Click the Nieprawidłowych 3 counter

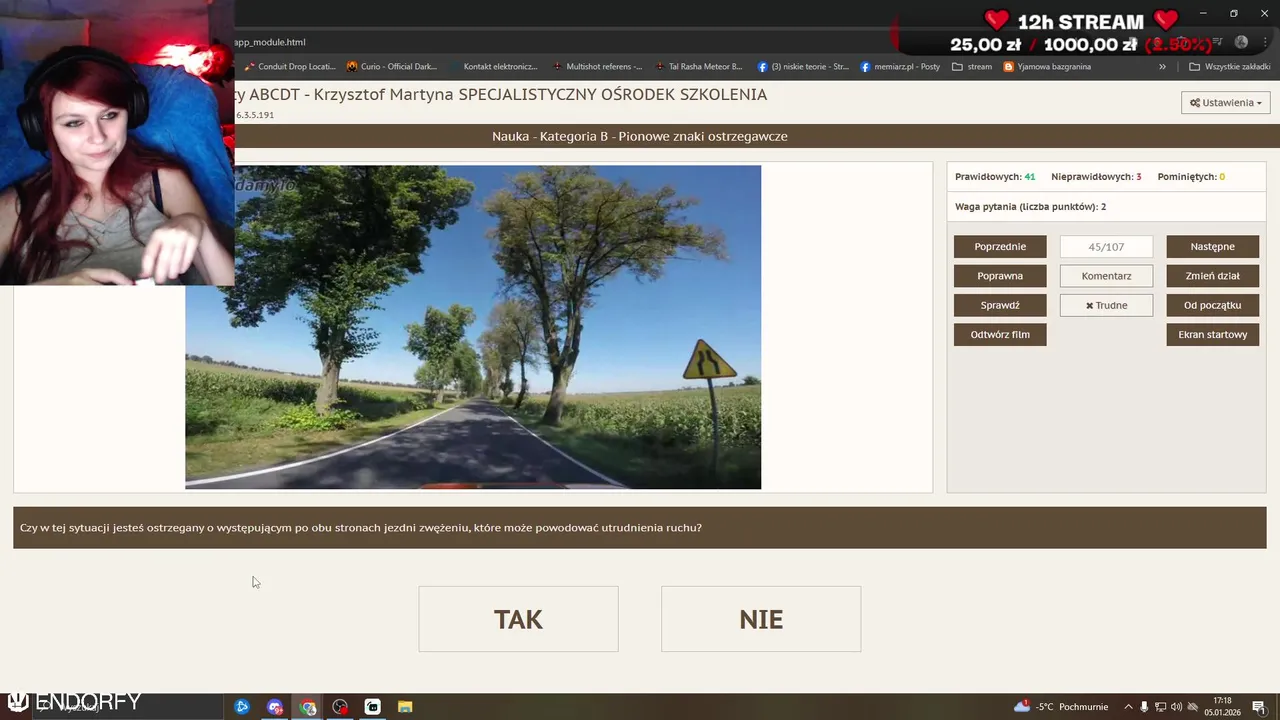pyautogui.click(x=1096, y=177)
